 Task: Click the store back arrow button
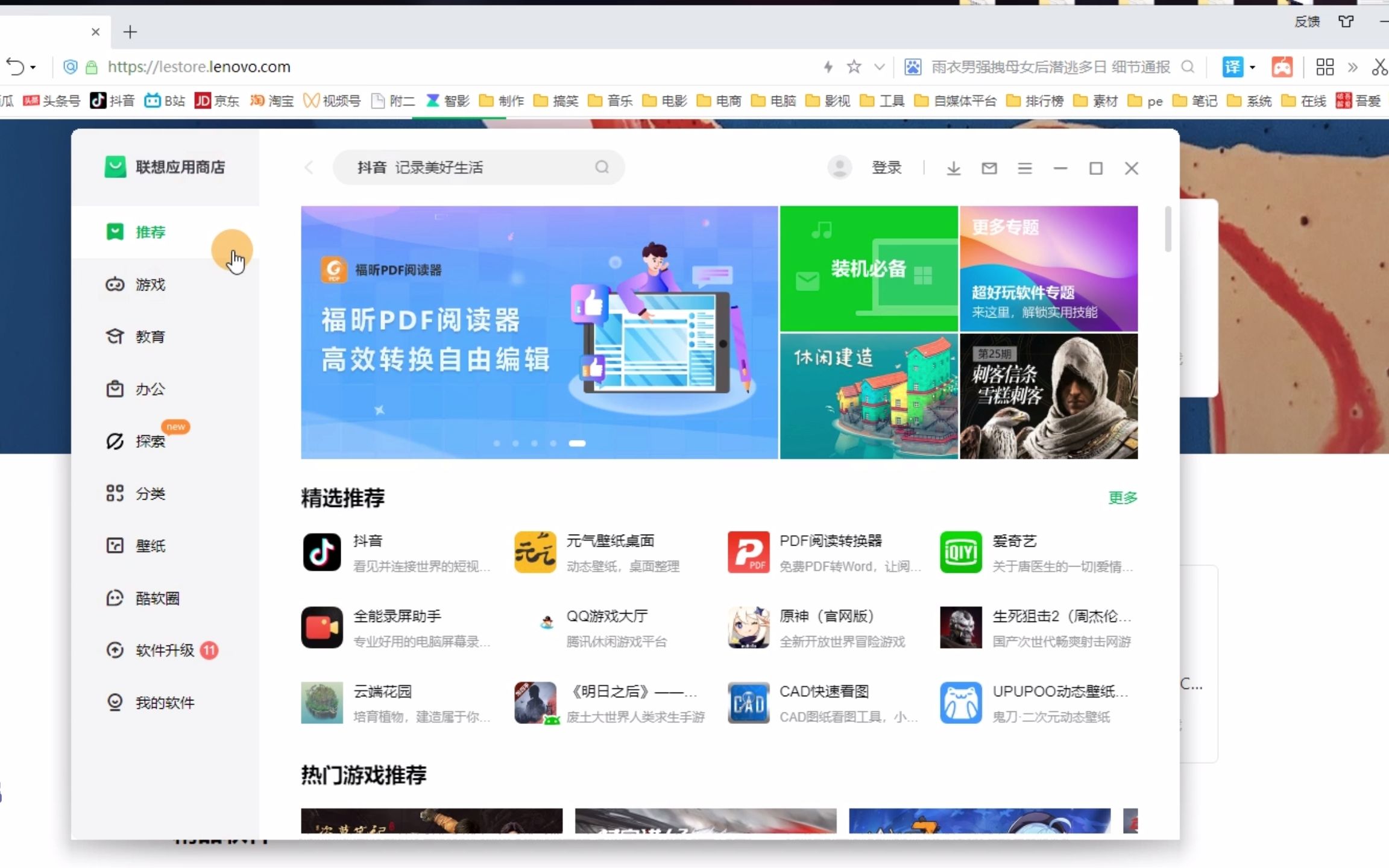pos(309,168)
